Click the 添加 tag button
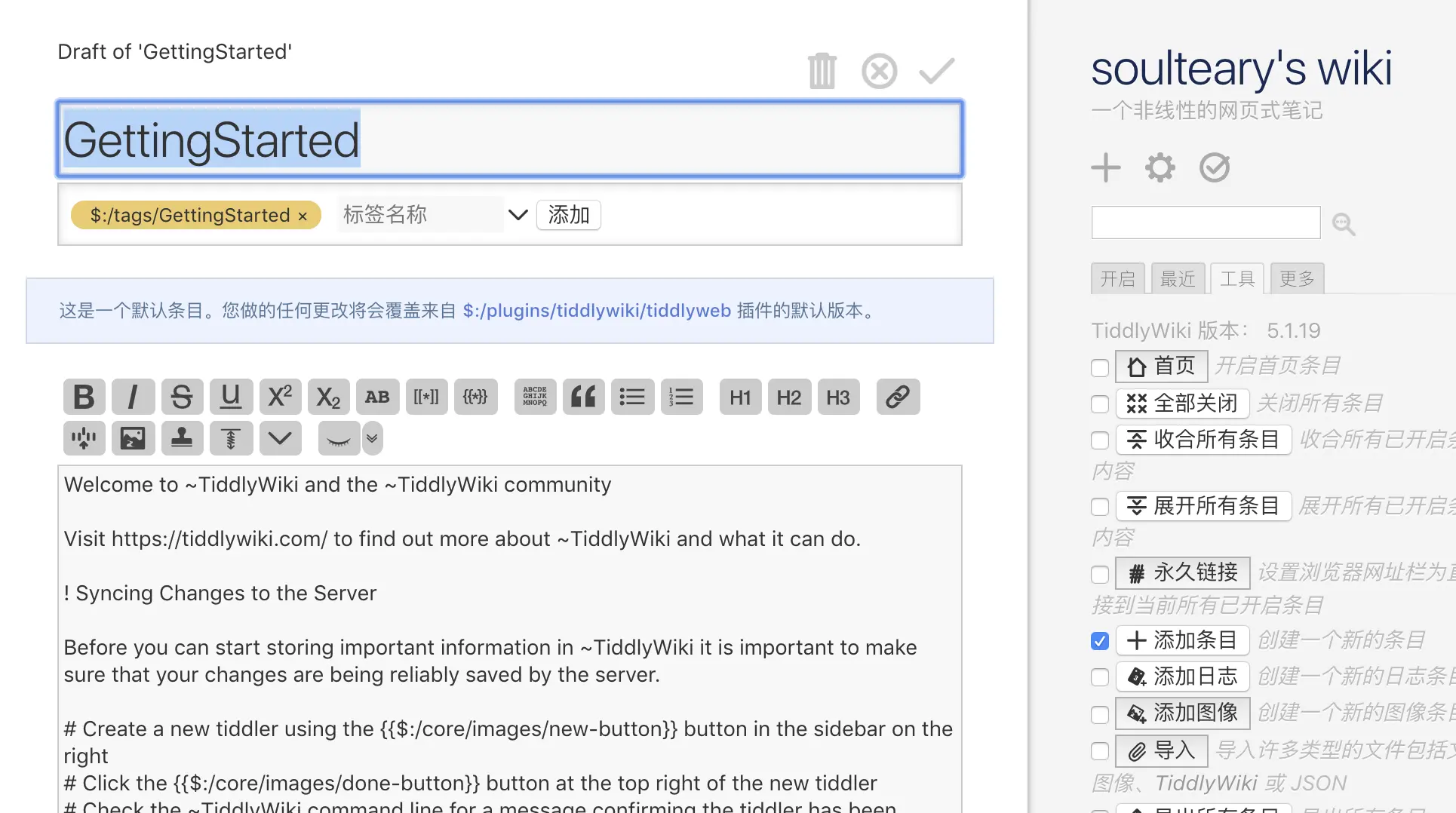Image resolution: width=1456 pixels, height=813 pixels. click(x=568, y=215)
